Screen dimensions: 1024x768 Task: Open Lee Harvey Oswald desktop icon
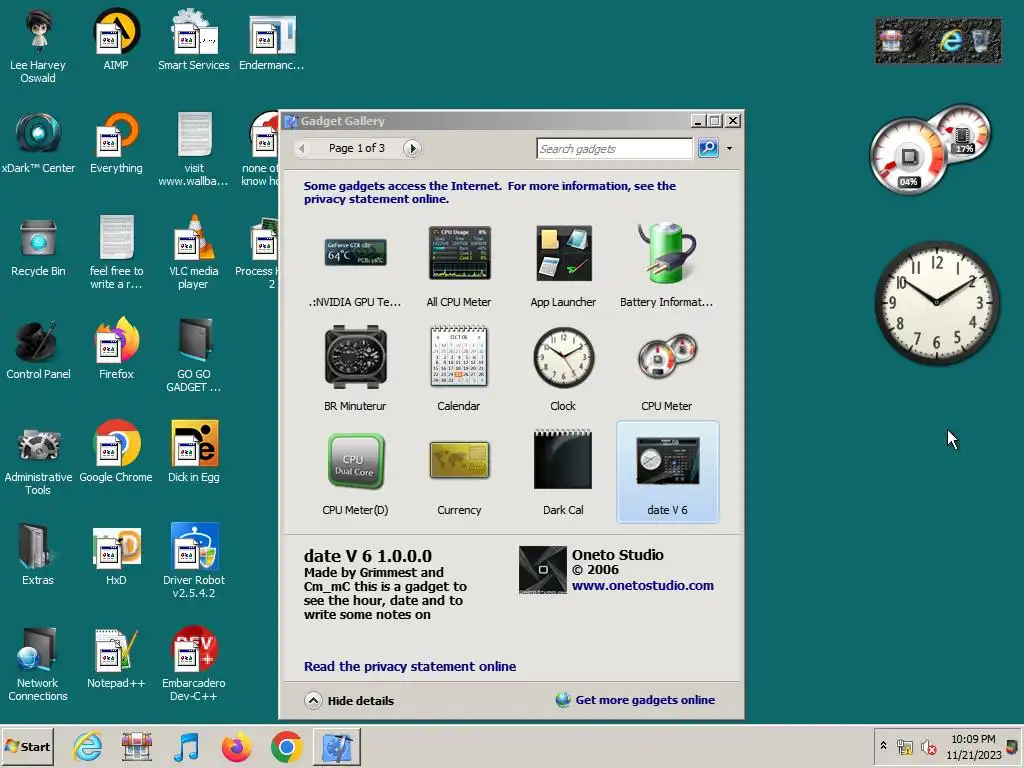coord(38,46)
